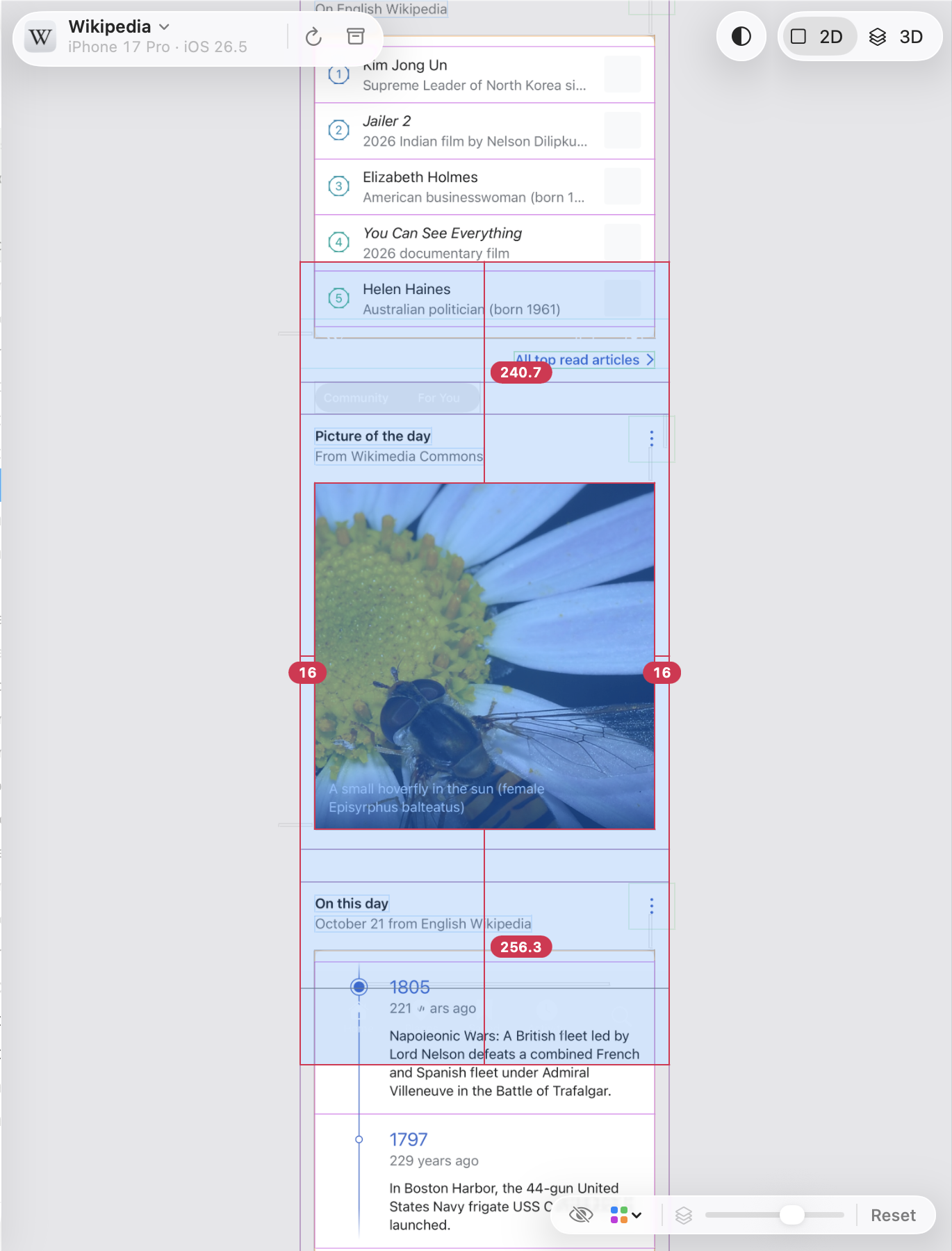952x1251 pixels.
Task: Click the From Wikimedia Commons subtitle
Action: click(399, 457)
